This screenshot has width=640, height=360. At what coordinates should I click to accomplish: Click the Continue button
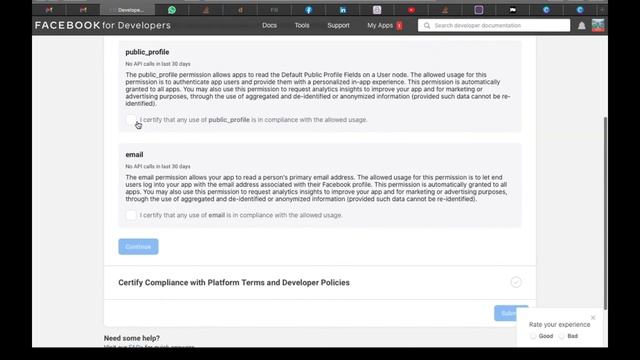(x=138, y=247)
